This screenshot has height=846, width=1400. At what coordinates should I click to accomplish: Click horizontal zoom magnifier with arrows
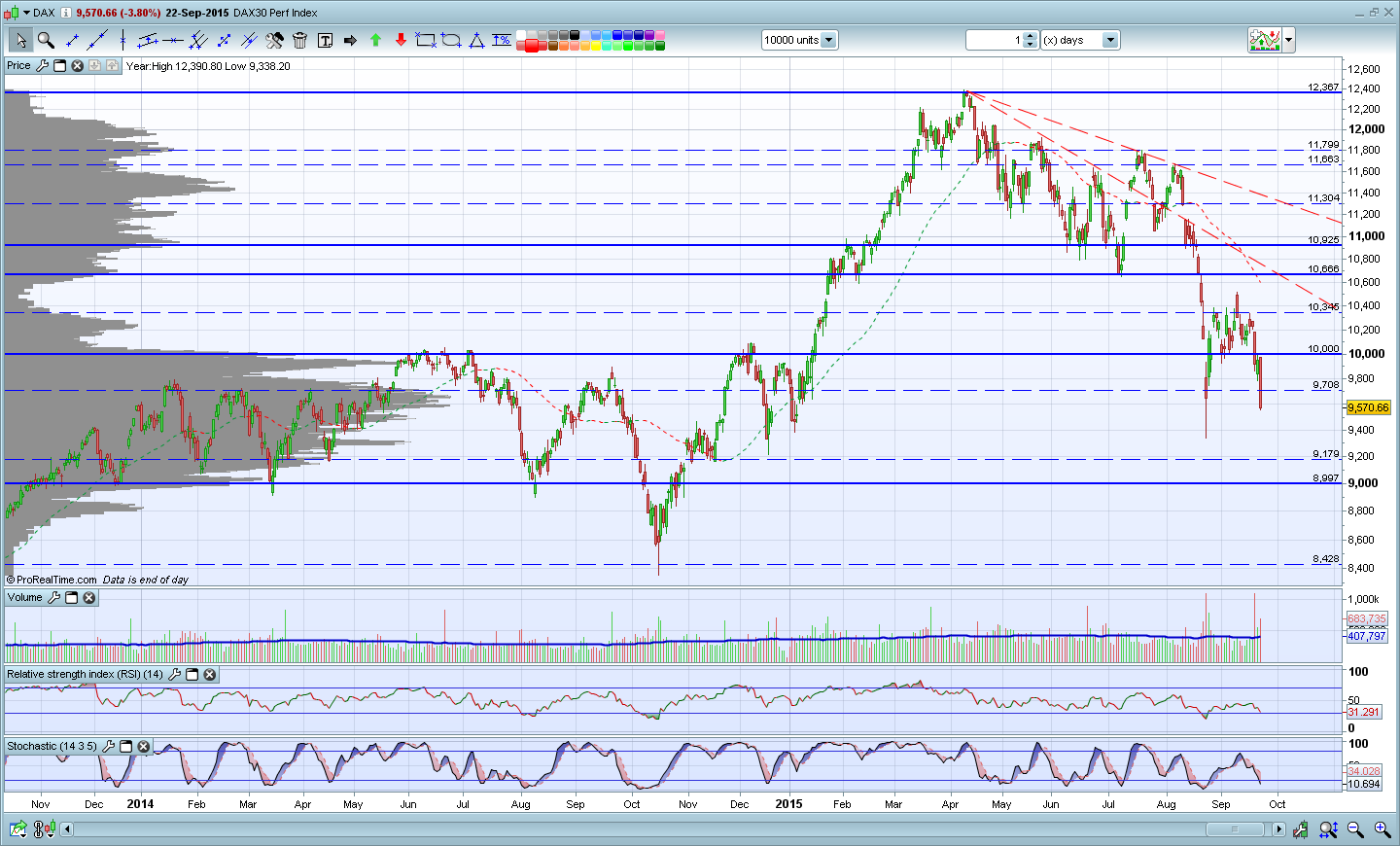tap(1328, 829)
